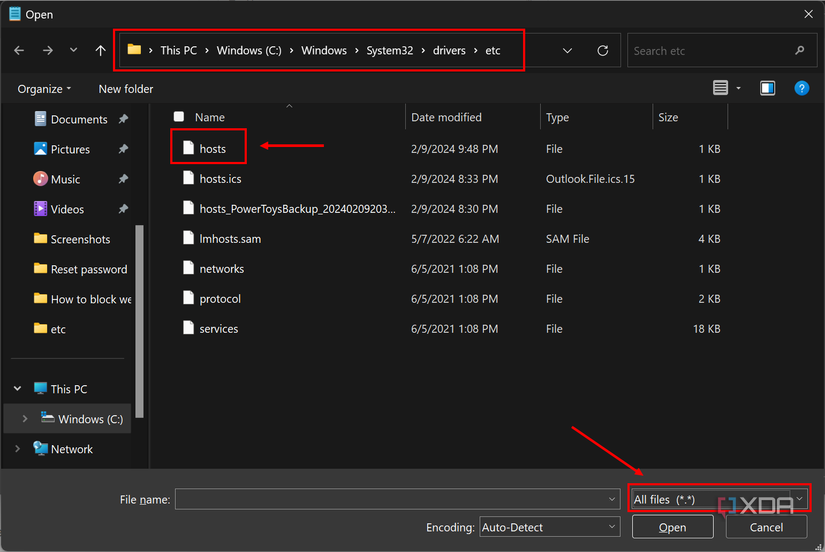Select the protocol file
Viewport: 825px width, 552px height.
click(220, 299)
